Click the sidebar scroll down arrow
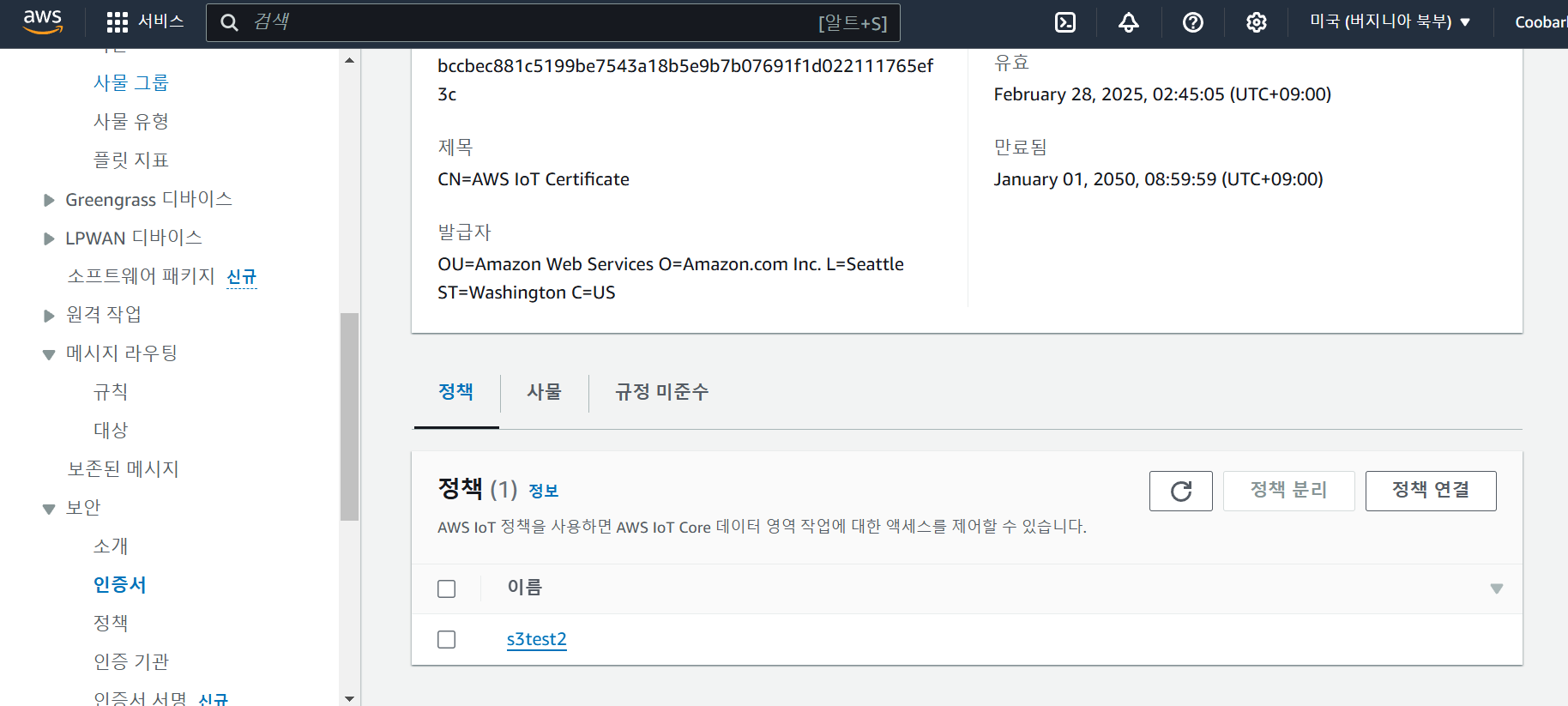 [349, 698]
